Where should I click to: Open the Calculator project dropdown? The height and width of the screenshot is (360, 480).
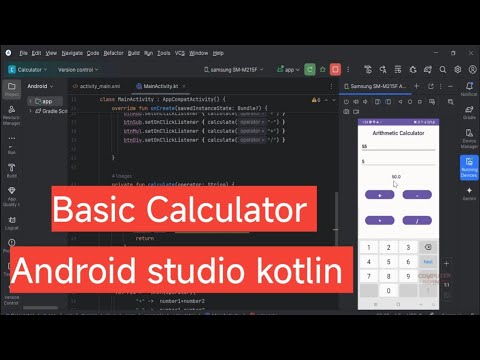coord(28,69)
